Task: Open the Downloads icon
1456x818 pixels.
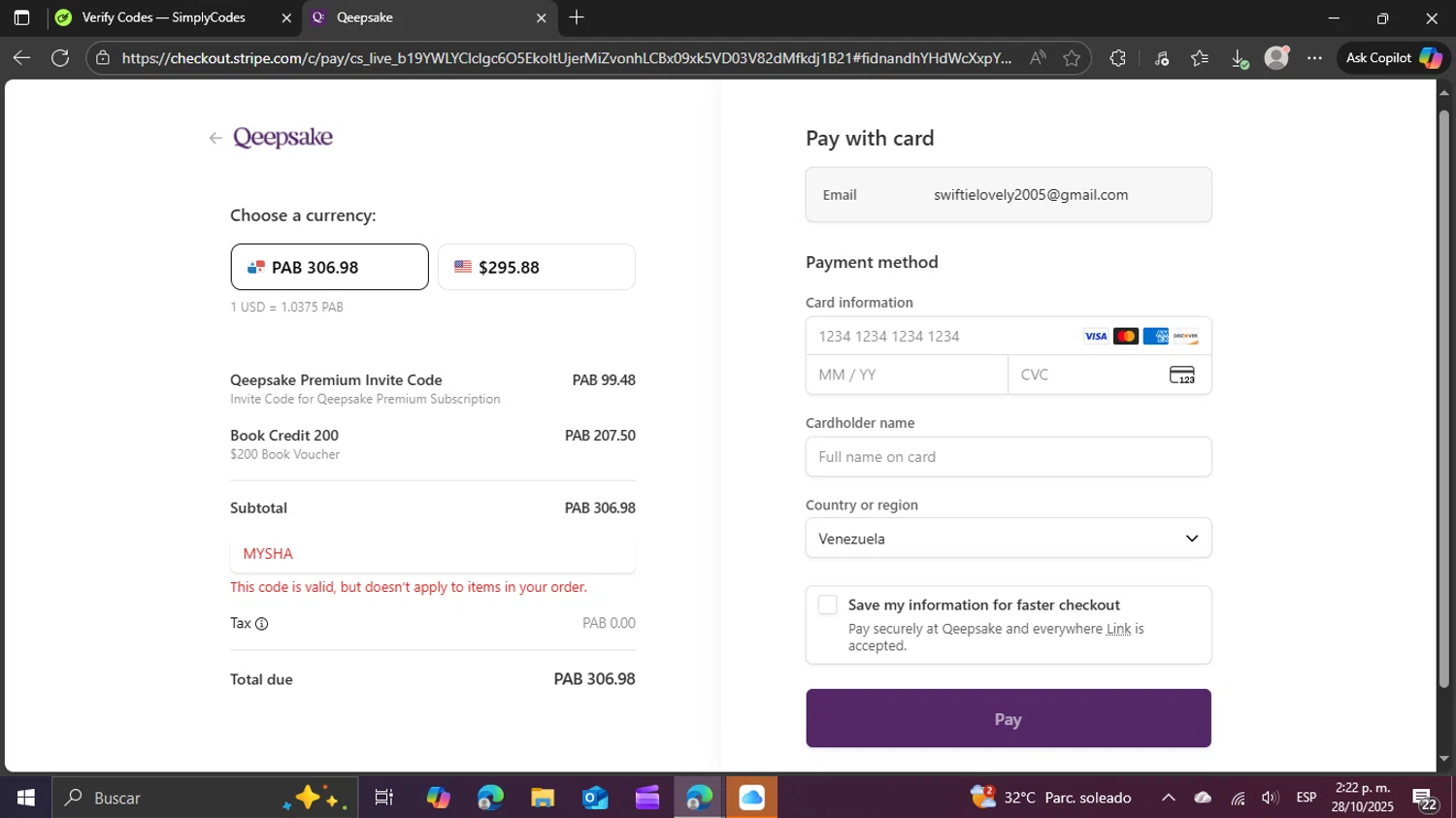Action: [x=1240, y=58]
